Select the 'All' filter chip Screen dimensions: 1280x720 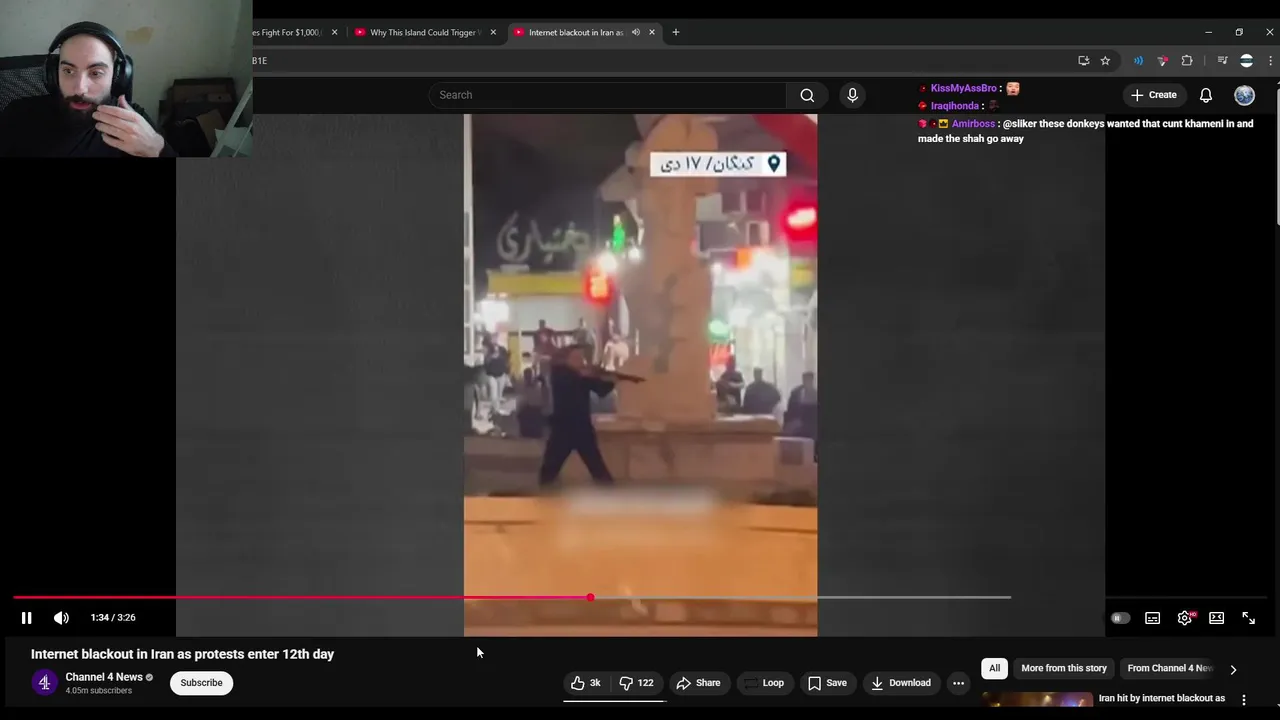[994, 668]
